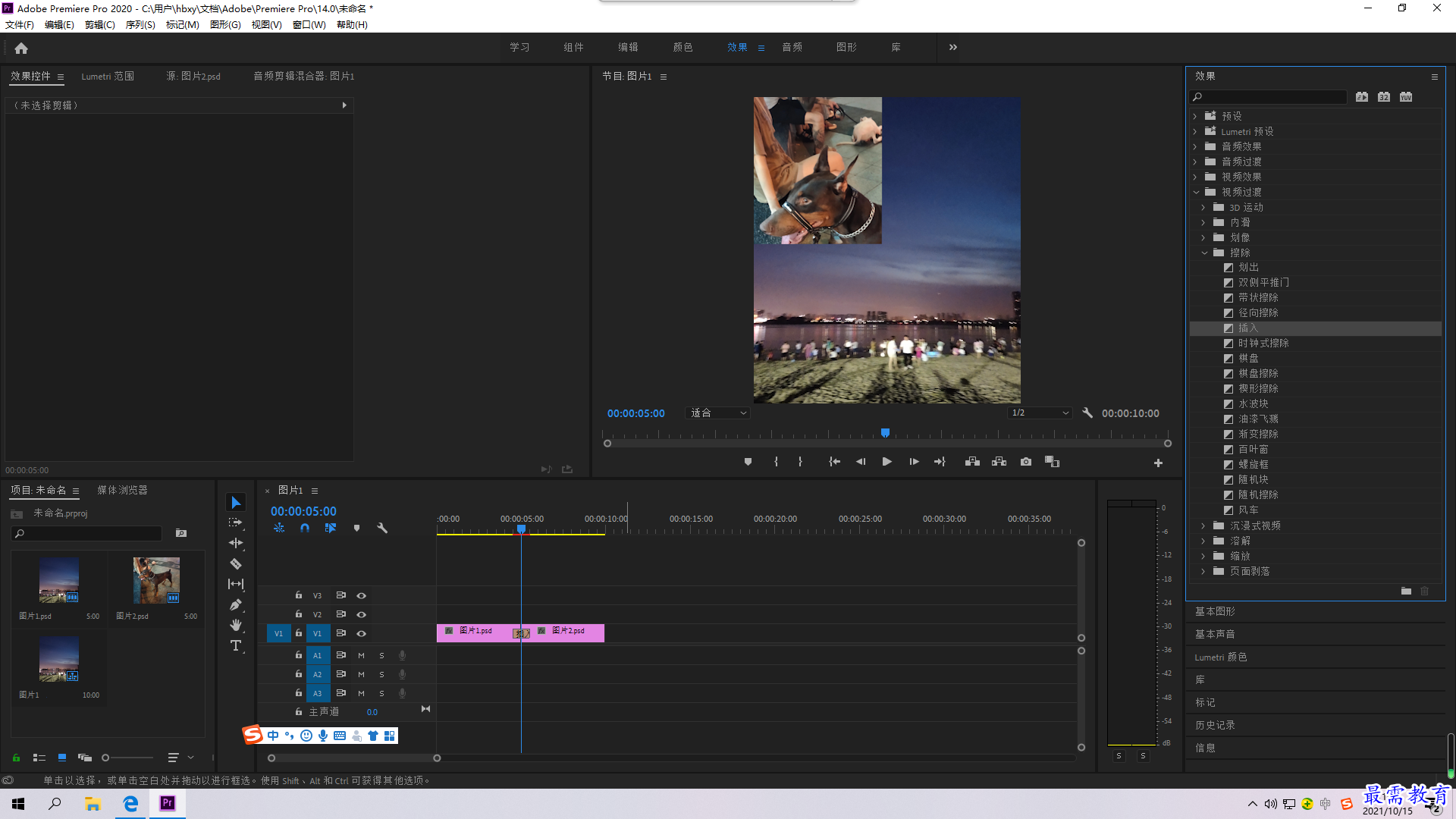Click the Export Frame camera icon
The width and height of the screenshot is (1456, 819).
pos(1026,462)
